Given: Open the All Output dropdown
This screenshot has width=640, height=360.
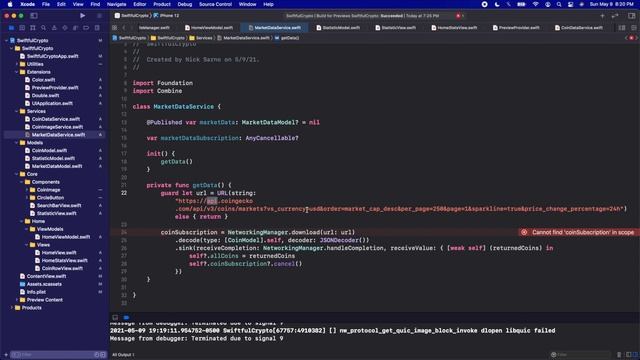Looking at the screenshot, I should pyautogui.click(x=123, y=355).
